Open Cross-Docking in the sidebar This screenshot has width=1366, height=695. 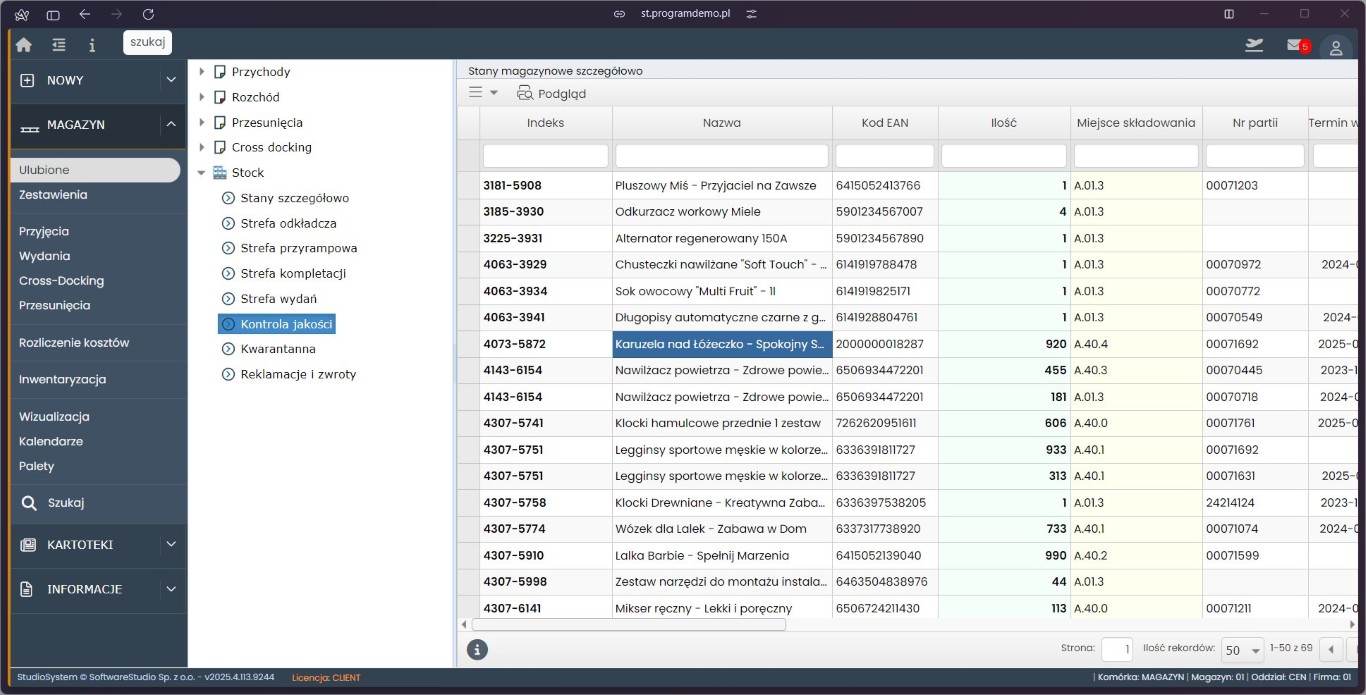61,281
